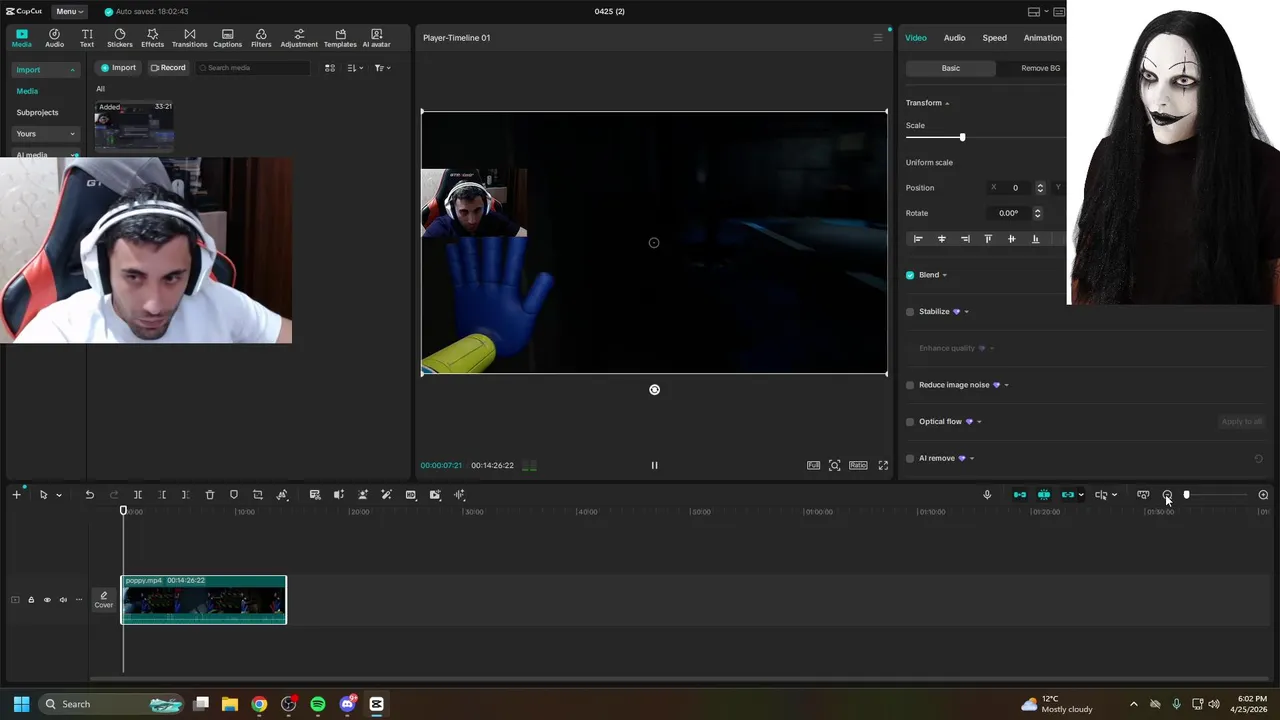This screenshot has width=1280, height=720.
Task: Add a marker on the timeline
Action: point(234,495)
